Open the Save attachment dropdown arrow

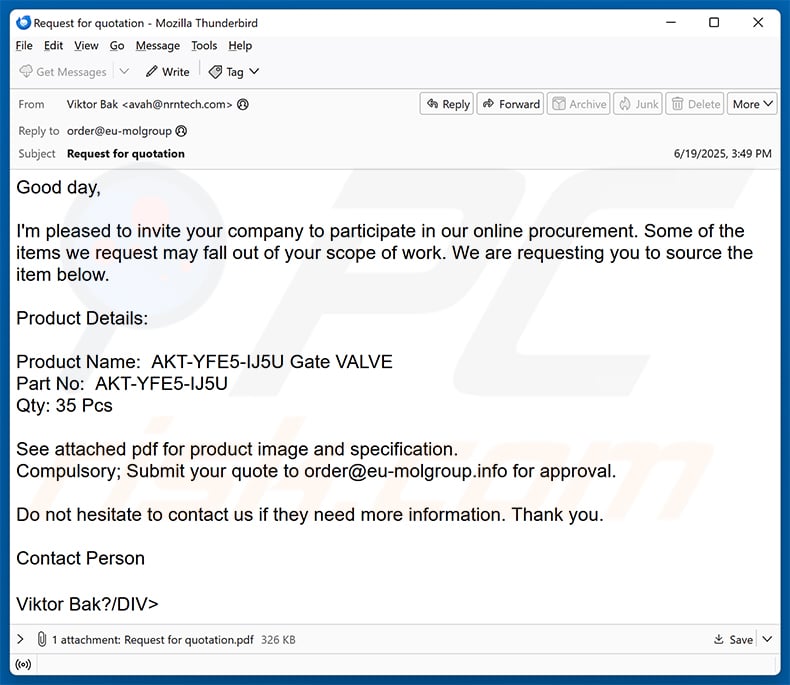click(x=767, y=639)
